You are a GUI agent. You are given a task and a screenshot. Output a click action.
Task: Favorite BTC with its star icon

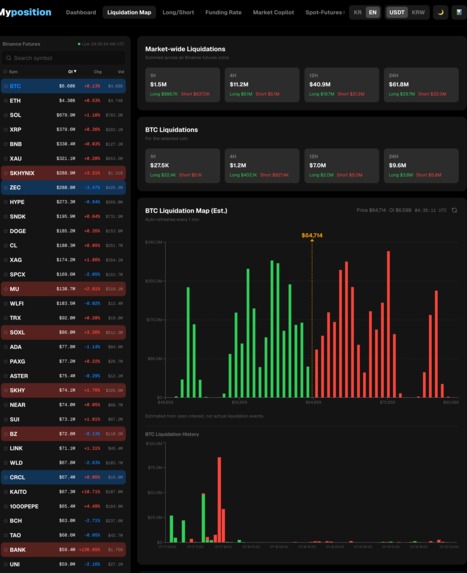tap(5, 86)
